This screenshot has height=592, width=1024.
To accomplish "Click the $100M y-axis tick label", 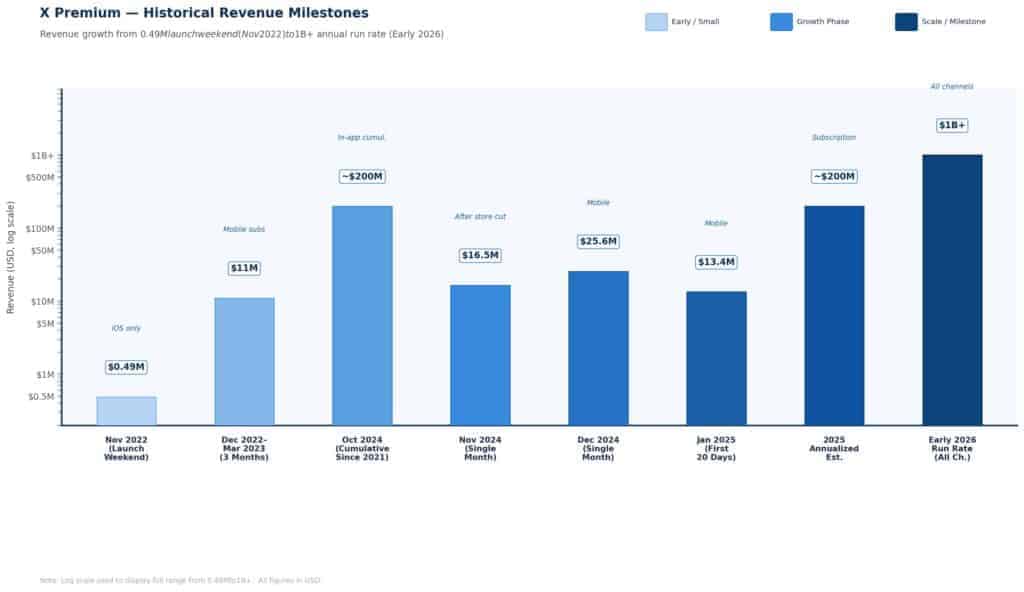I will [x=39, y=229].
